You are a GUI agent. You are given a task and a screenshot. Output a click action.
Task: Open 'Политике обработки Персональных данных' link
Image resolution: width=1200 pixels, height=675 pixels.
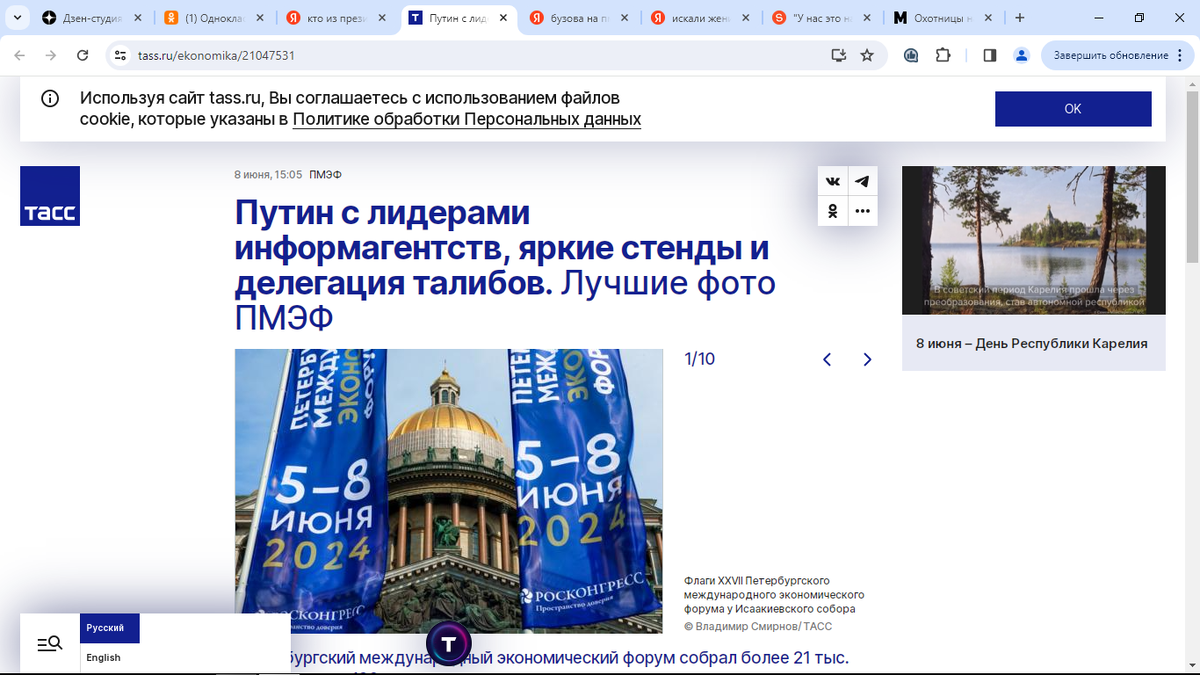(x=467, y=119)
